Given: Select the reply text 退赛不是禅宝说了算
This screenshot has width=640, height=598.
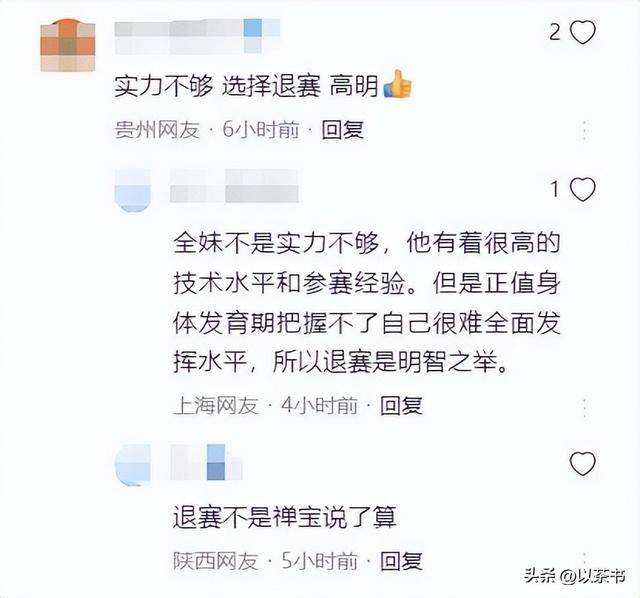Looking at the screenshot, I should 284,517.
